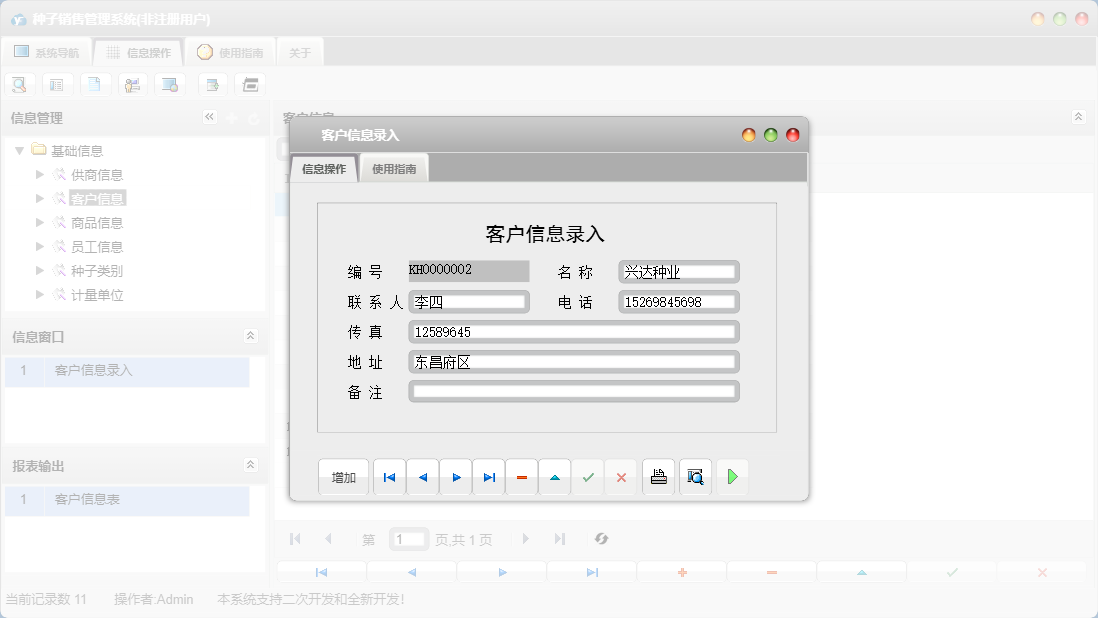Jump to the first record with the navigation icon
This screenshot has height=618, width=1098.
pyautogui.click(x=389, y=477)
